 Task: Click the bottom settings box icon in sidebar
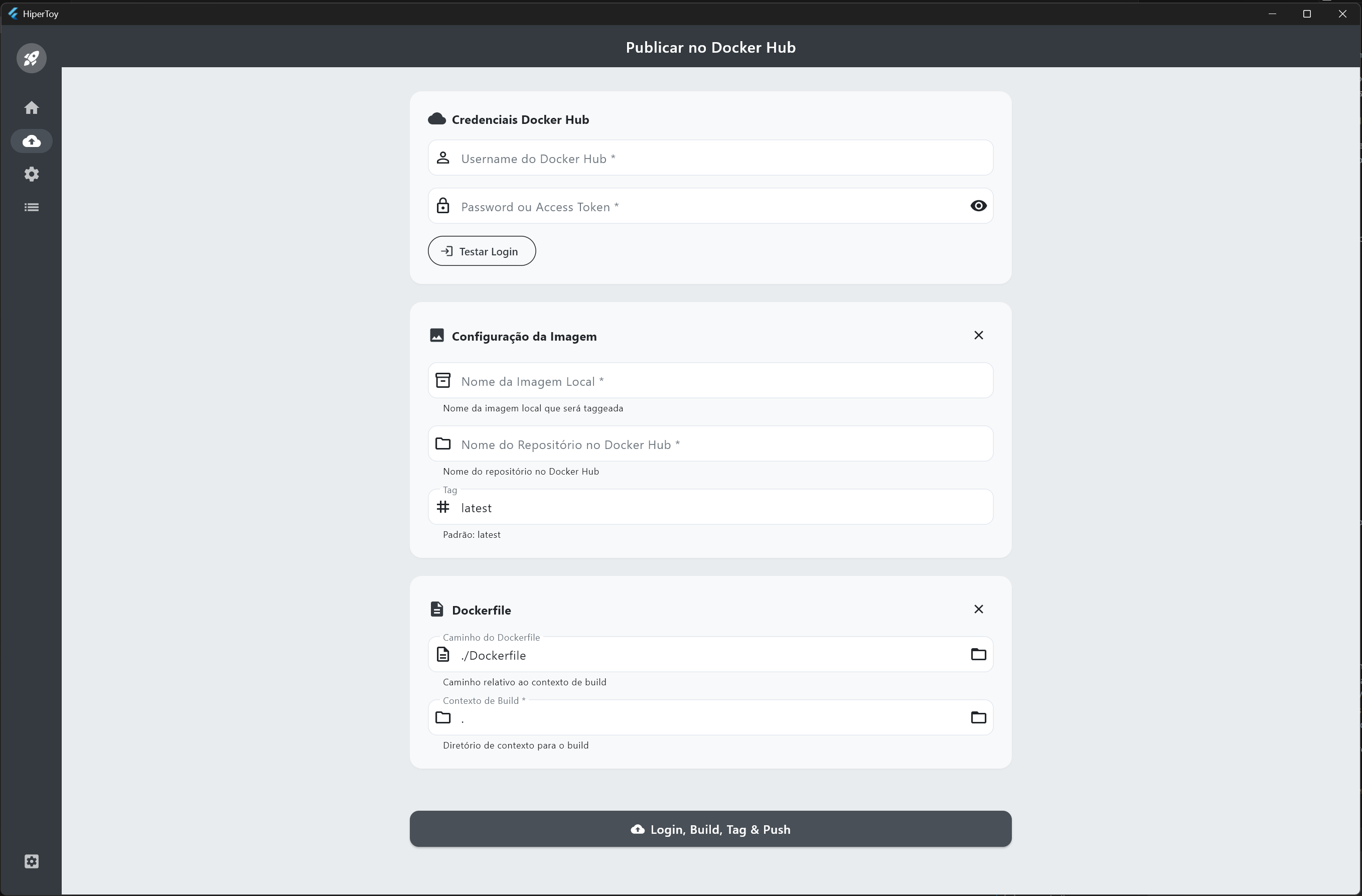click(x=32, y=861)
